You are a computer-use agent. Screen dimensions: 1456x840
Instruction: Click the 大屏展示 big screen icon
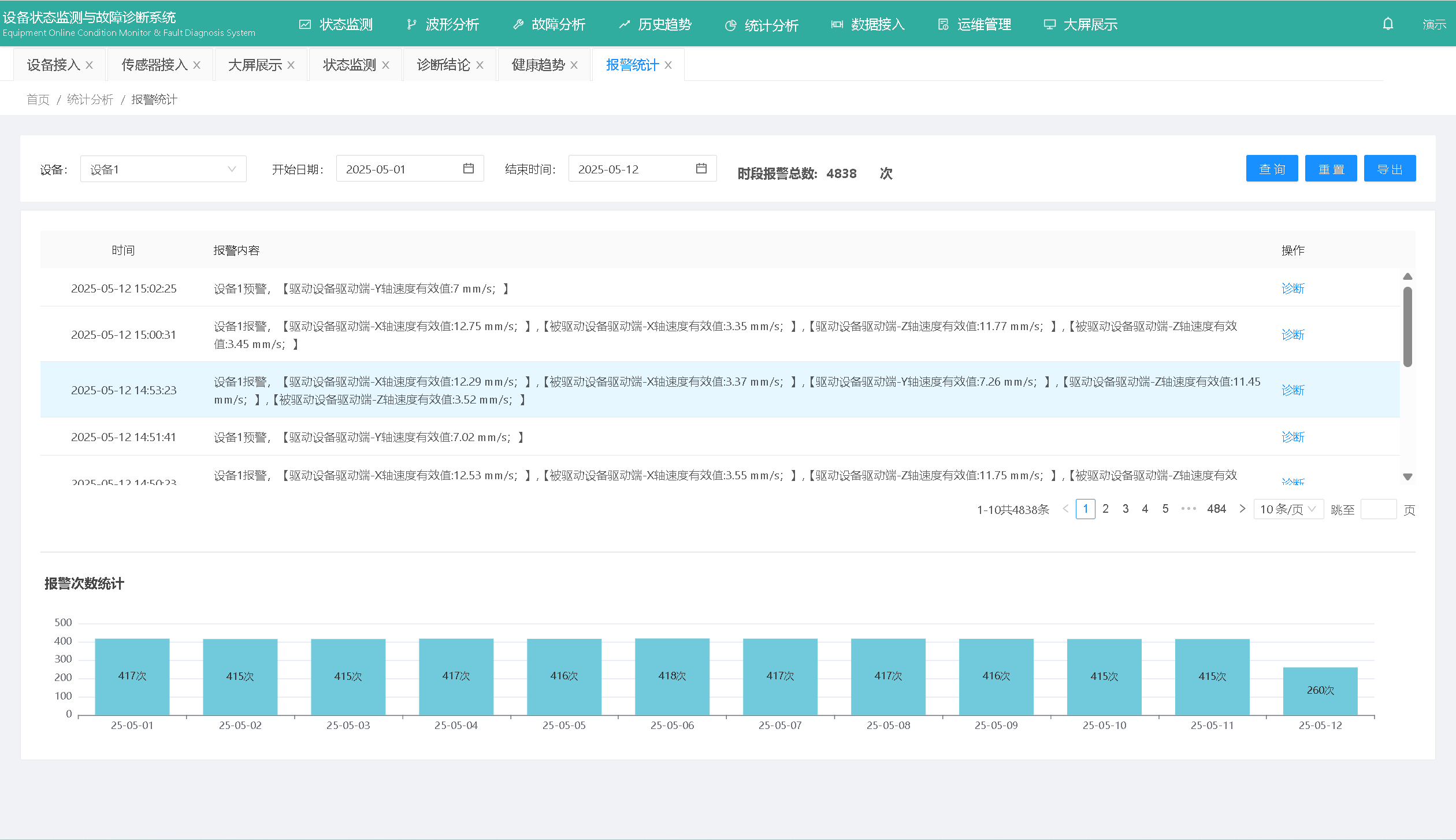point(1049,24)
